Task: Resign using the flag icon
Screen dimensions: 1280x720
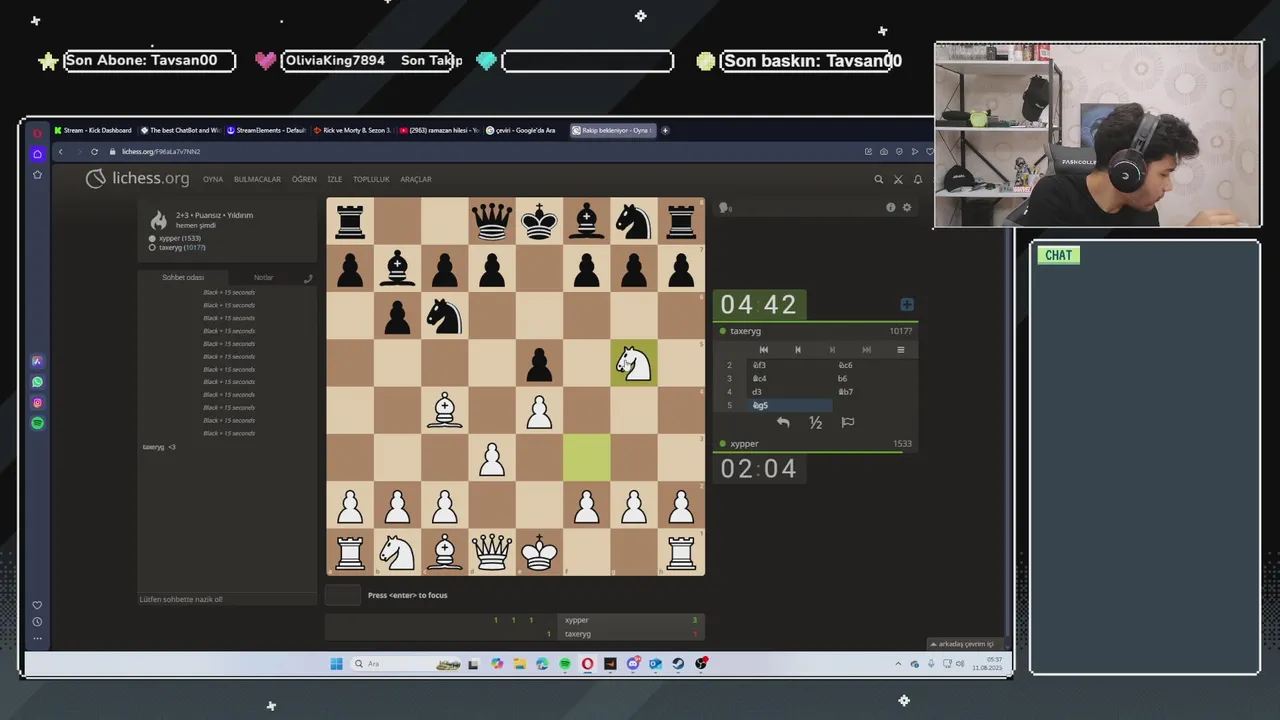Action: point(848,422)
